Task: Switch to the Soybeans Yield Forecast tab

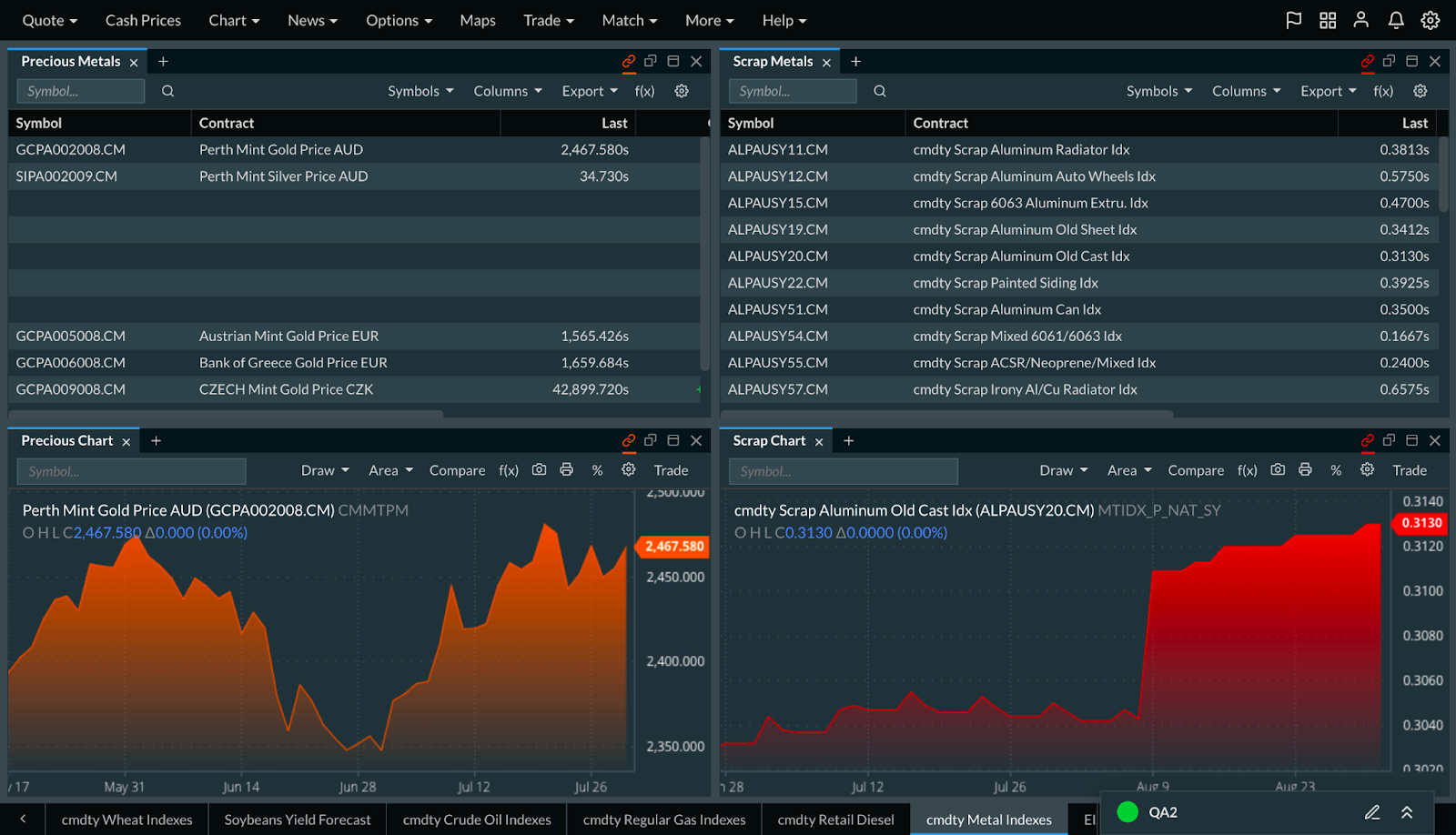Action: 298,820
